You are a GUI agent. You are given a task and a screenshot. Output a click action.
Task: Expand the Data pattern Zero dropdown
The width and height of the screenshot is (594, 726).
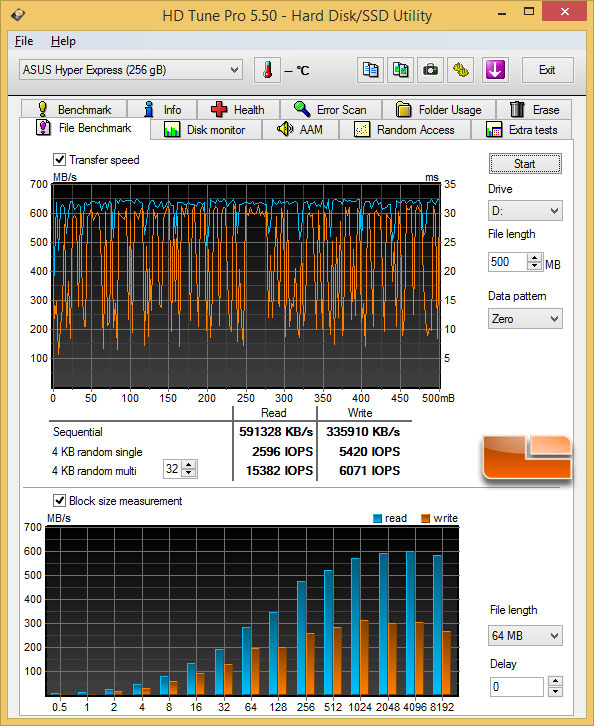click(x=525, y=319)
